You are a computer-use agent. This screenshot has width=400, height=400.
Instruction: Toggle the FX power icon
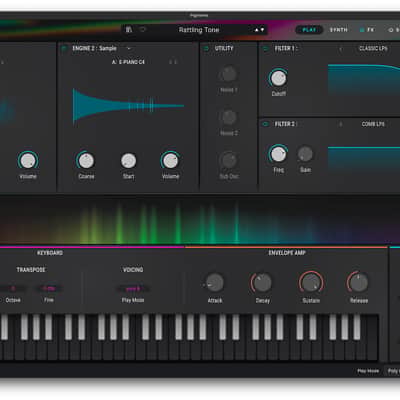362,30
